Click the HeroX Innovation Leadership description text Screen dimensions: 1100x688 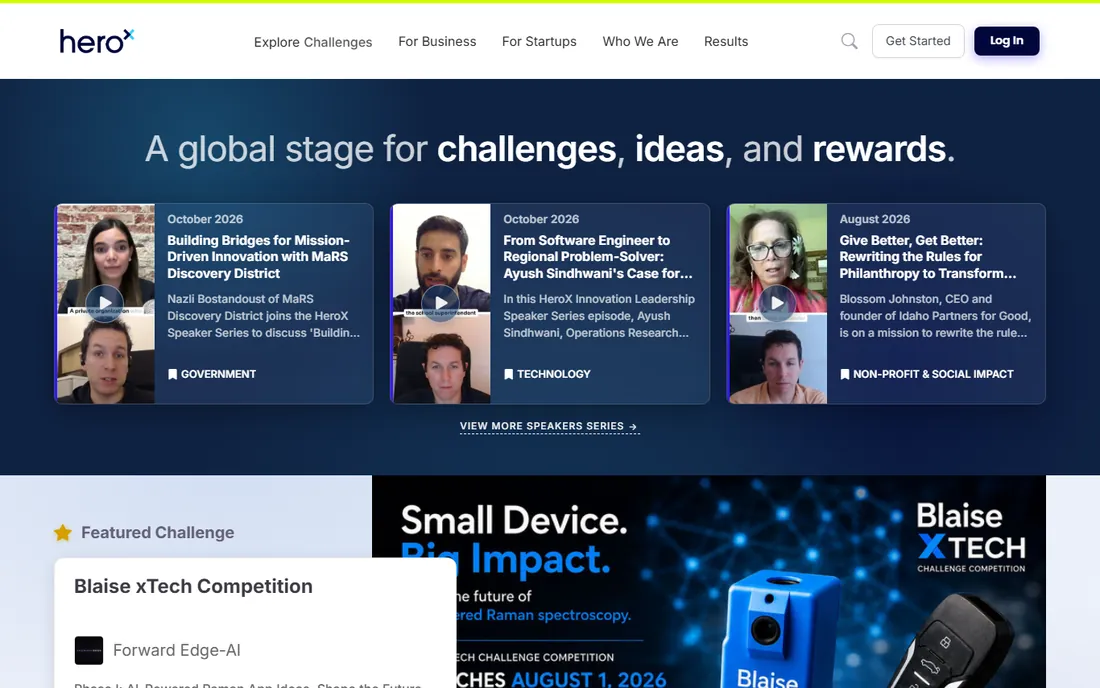[599, 316]
